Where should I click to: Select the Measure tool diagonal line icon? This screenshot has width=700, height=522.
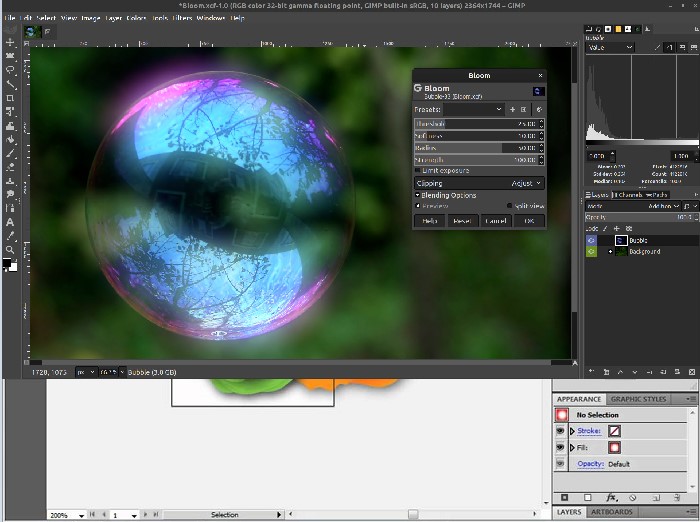click(x=10, y=84)
